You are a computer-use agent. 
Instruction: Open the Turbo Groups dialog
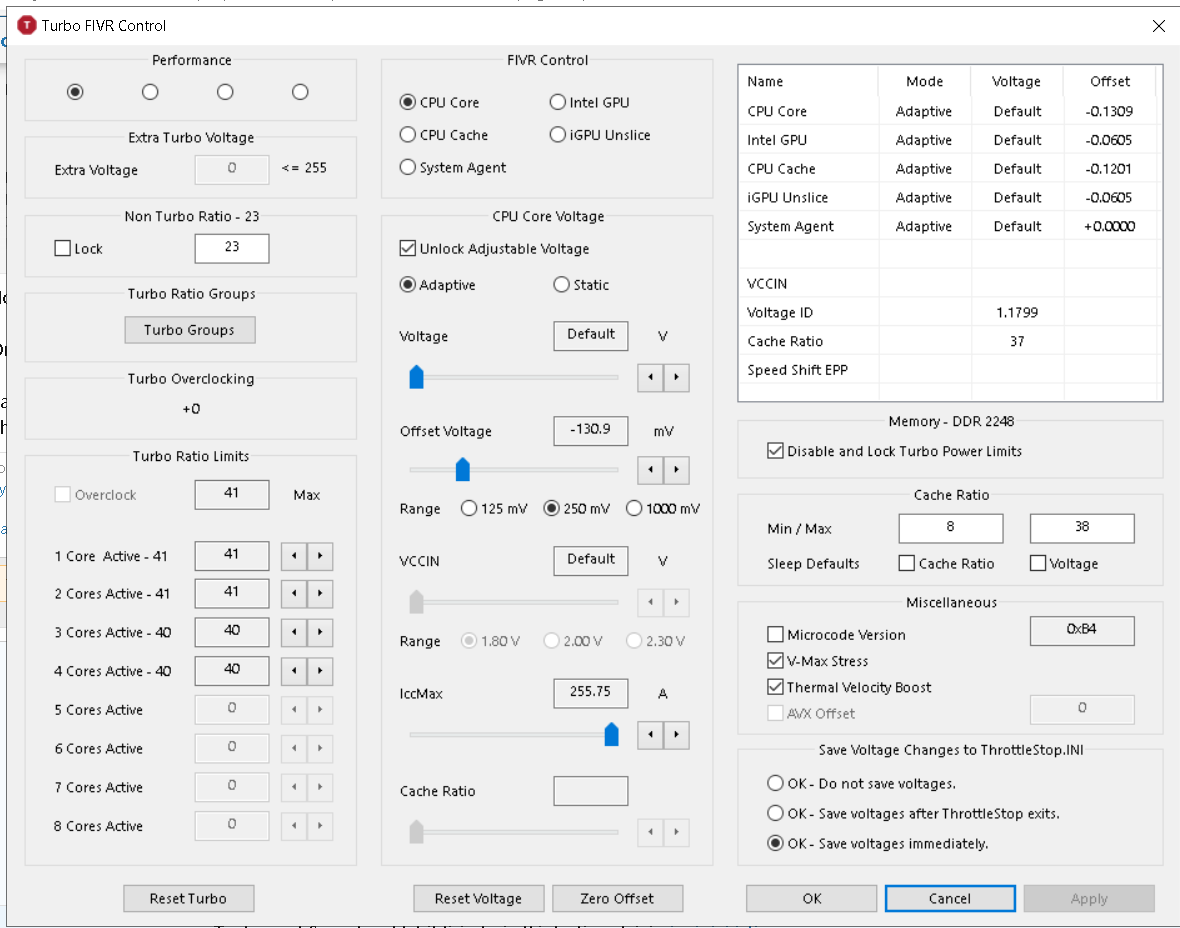[x=190, y=330]
